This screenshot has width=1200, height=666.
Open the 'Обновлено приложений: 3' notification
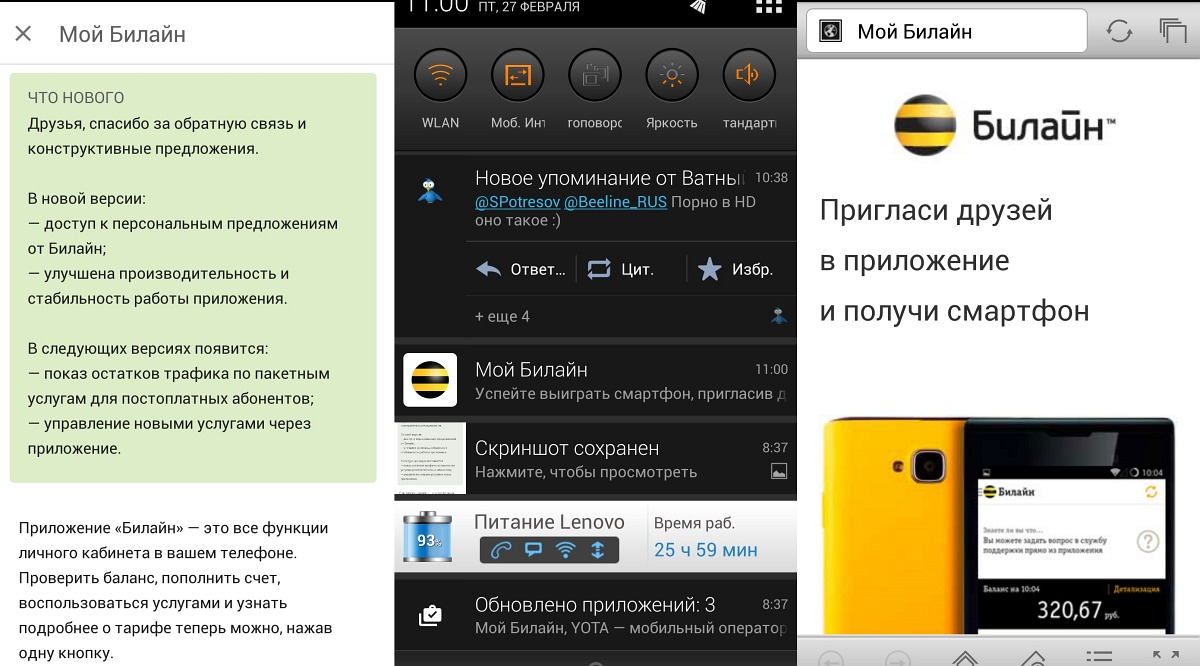596,615
